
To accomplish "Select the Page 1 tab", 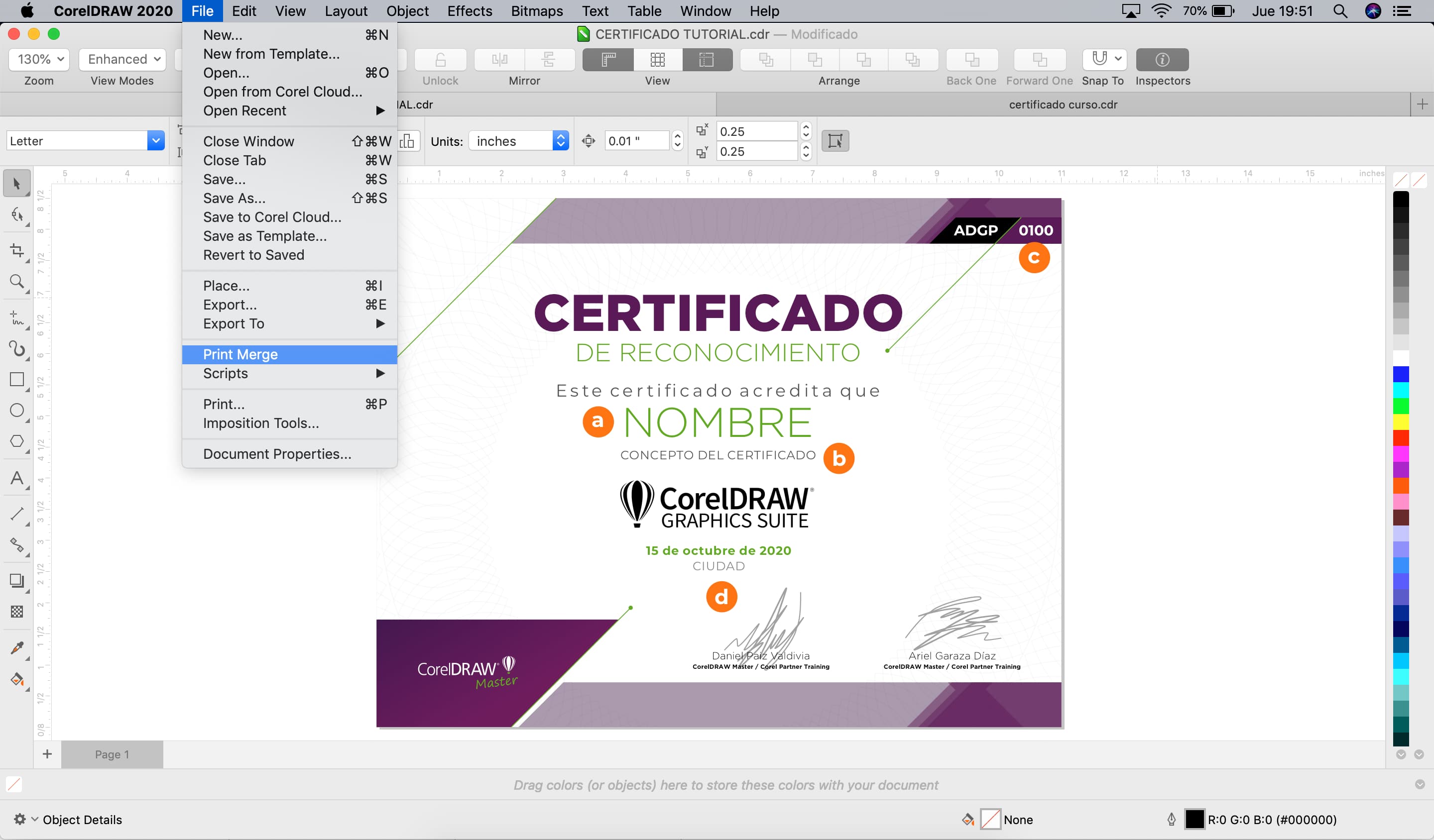I will [112, 755].
